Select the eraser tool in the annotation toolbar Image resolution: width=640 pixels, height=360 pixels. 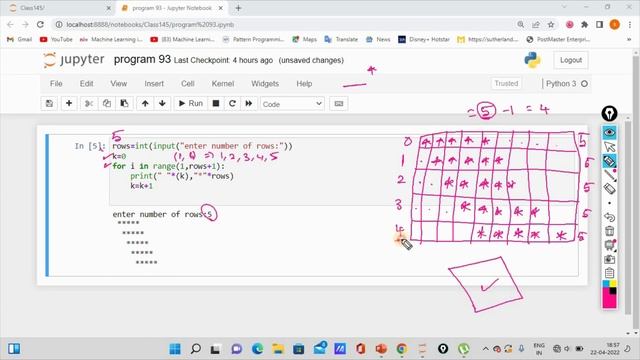point(609,189)
